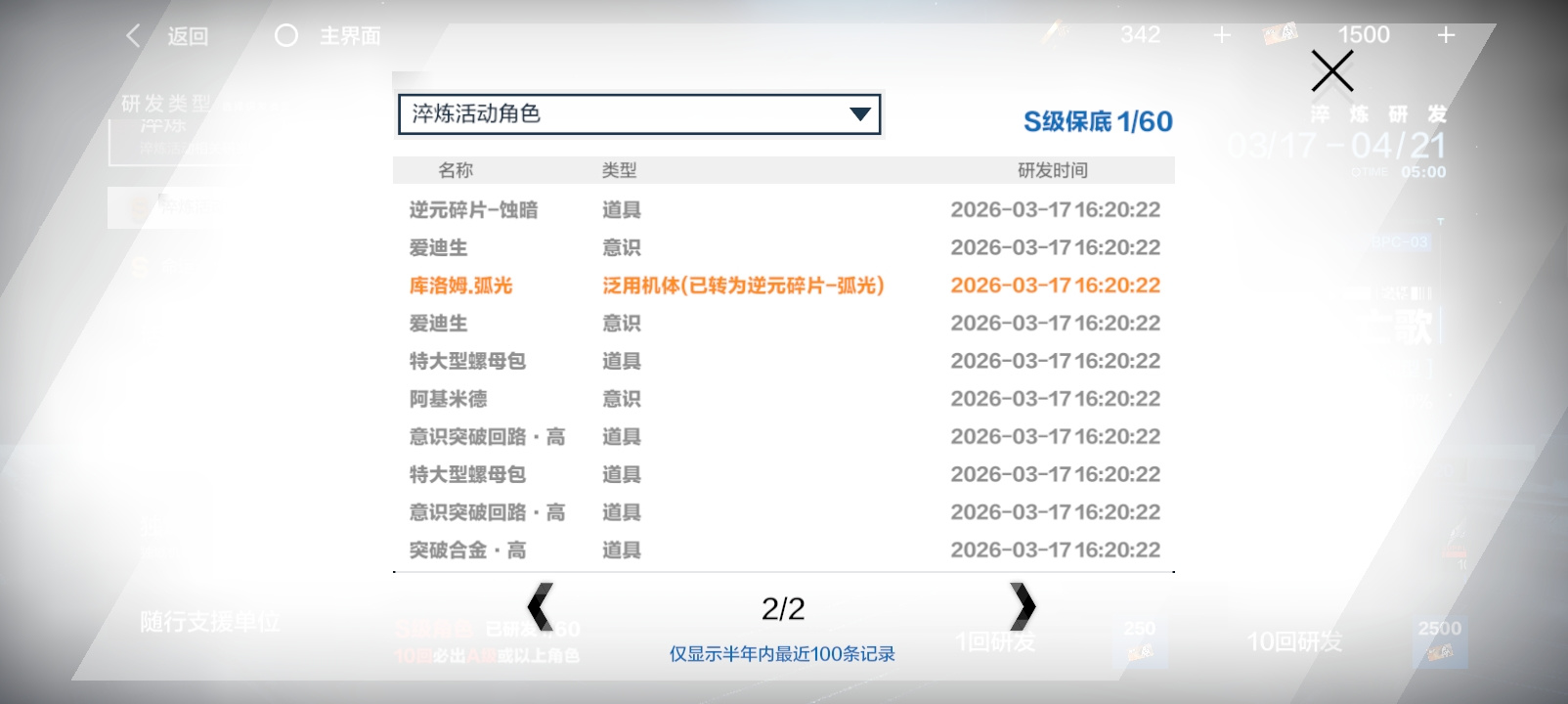Tap 随行支援单位 behind the dialog
This screenshot has height=704, width=1568.
pyautogui.click(x=210, y=622)
